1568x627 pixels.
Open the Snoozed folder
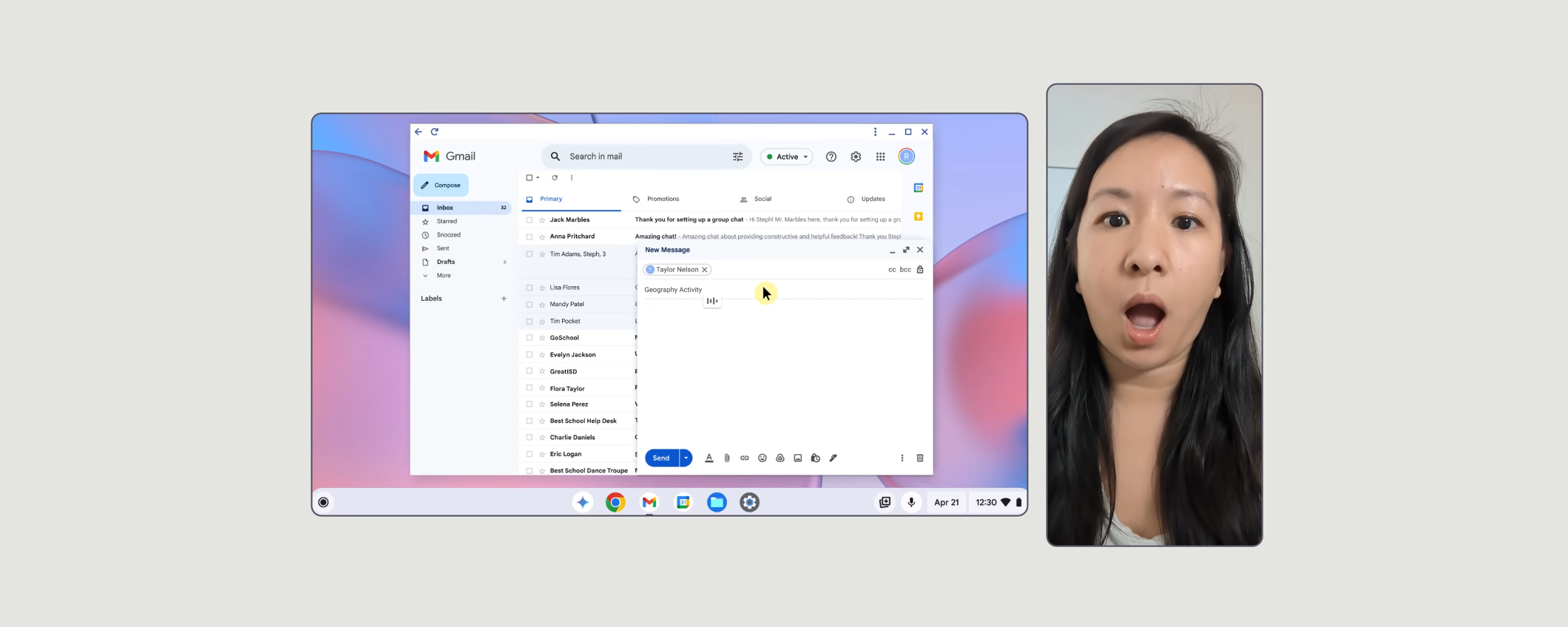[448, 235]
